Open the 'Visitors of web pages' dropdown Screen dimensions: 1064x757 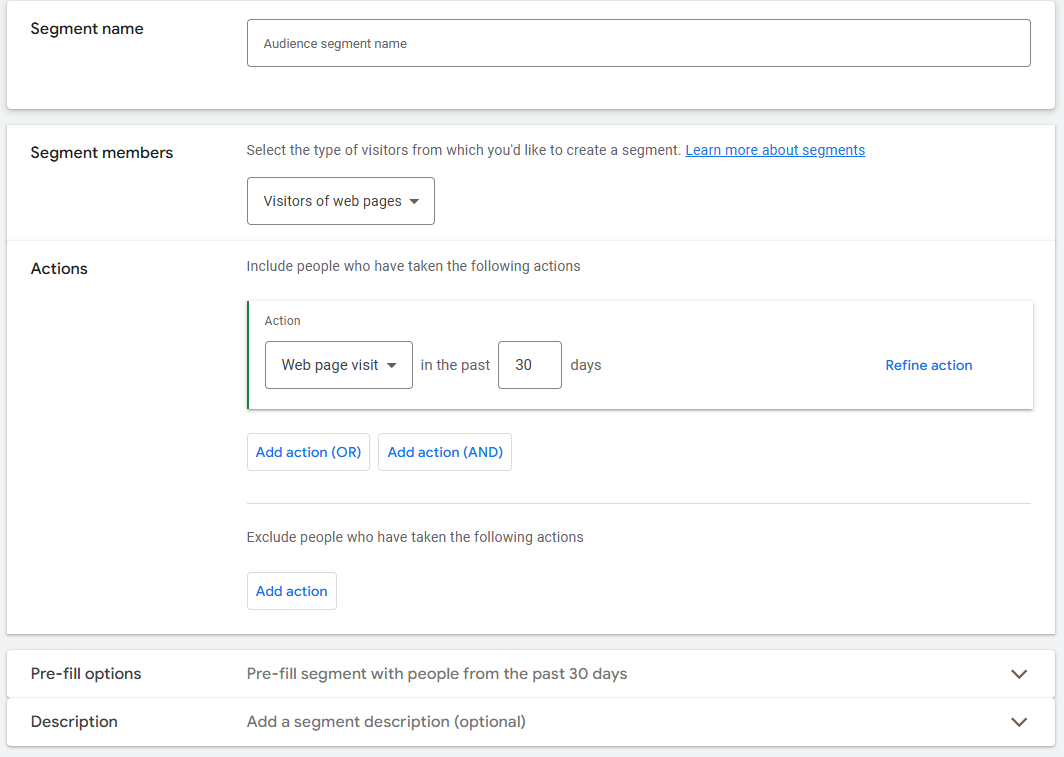point(341,201)
